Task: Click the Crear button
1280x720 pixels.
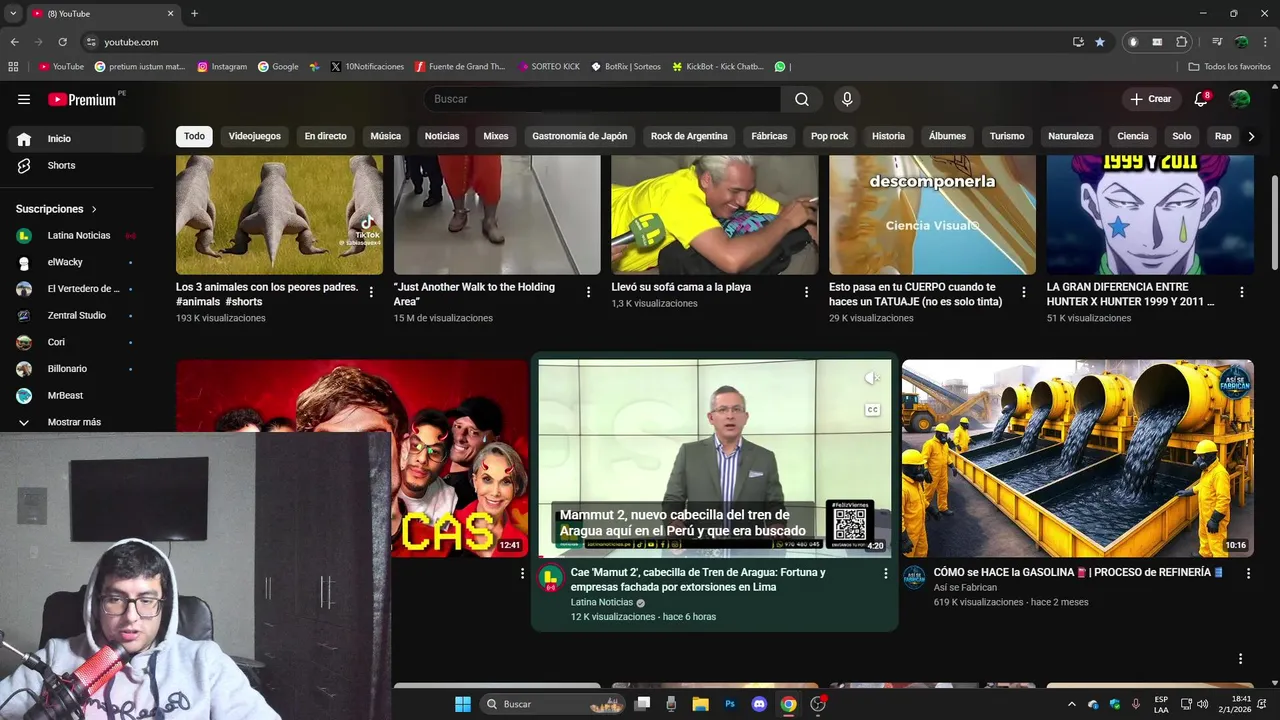Action: point(1151,99)
